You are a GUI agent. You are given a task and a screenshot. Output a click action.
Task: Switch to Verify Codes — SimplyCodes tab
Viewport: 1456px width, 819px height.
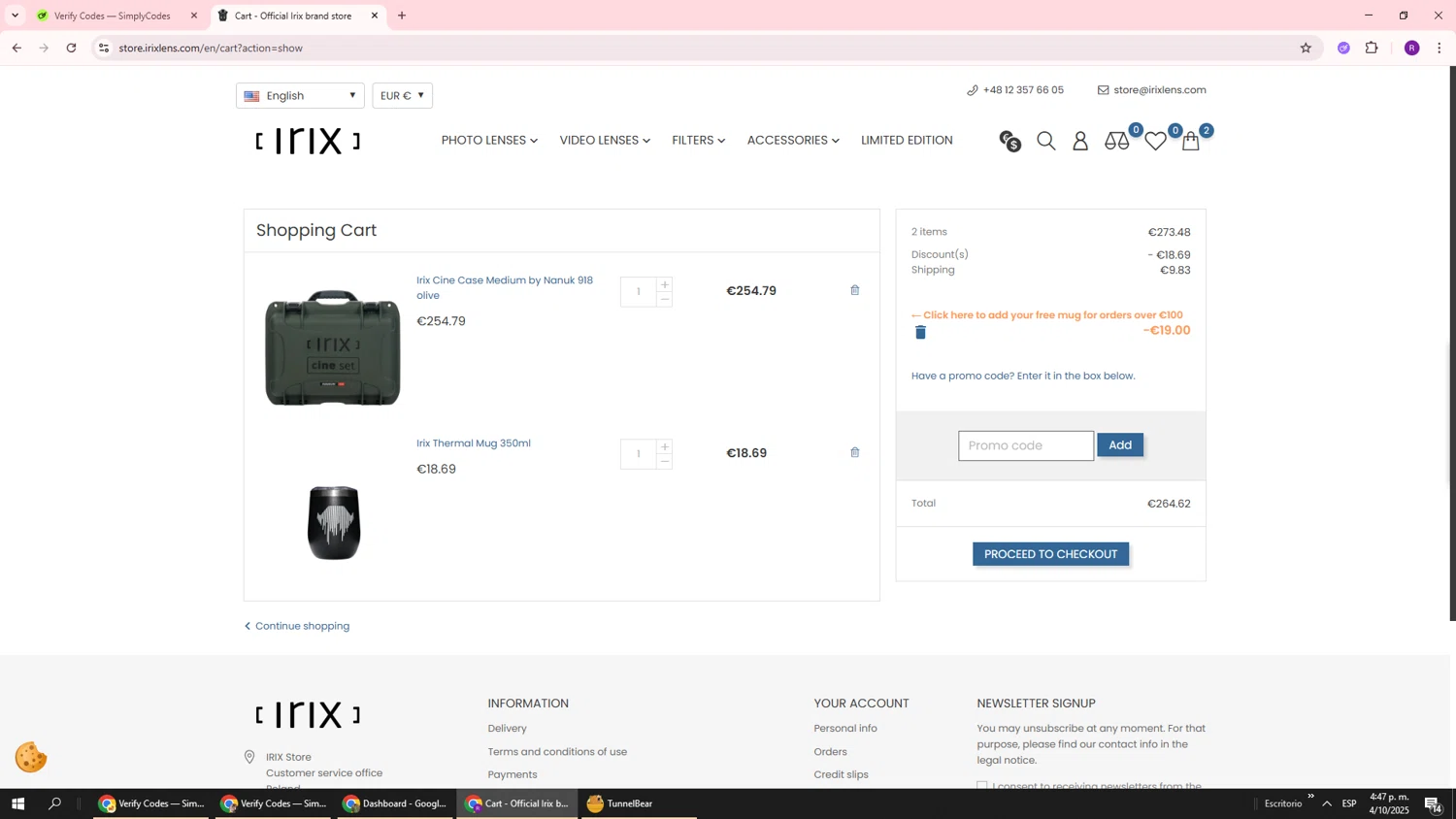coord(112,16)
